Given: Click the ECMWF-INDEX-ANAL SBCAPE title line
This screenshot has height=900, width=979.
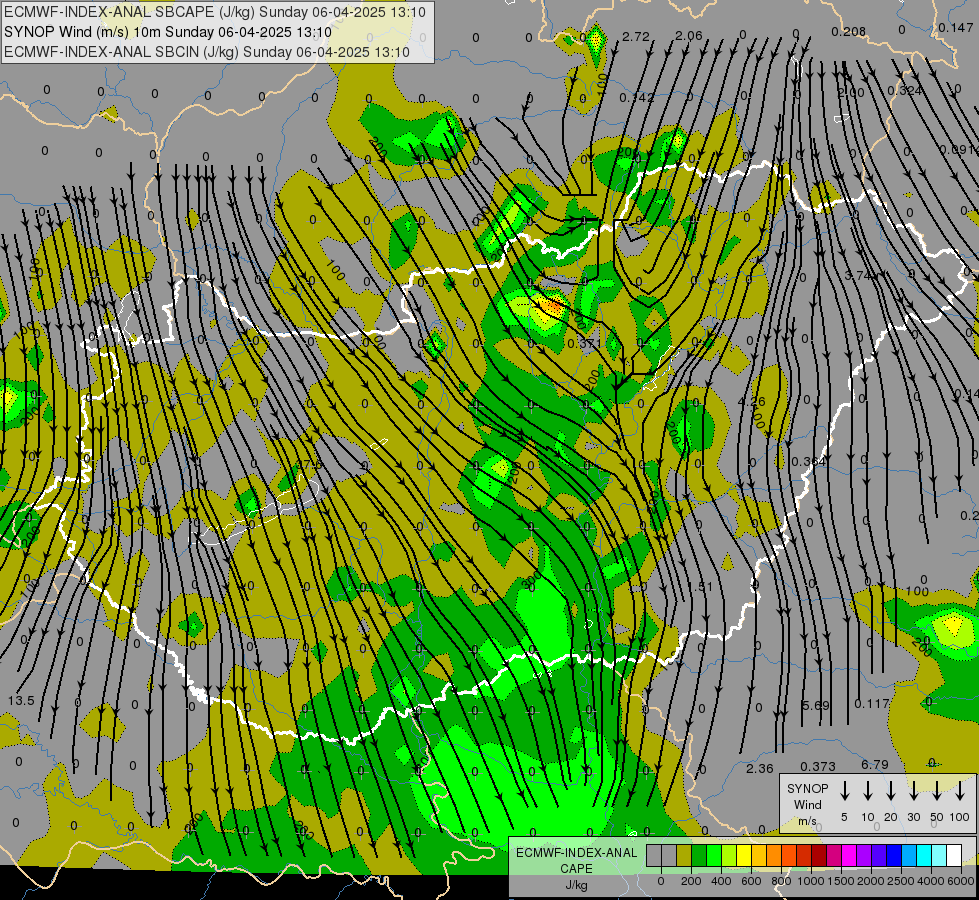Looking at the screenshot, I should pos(214,12).
